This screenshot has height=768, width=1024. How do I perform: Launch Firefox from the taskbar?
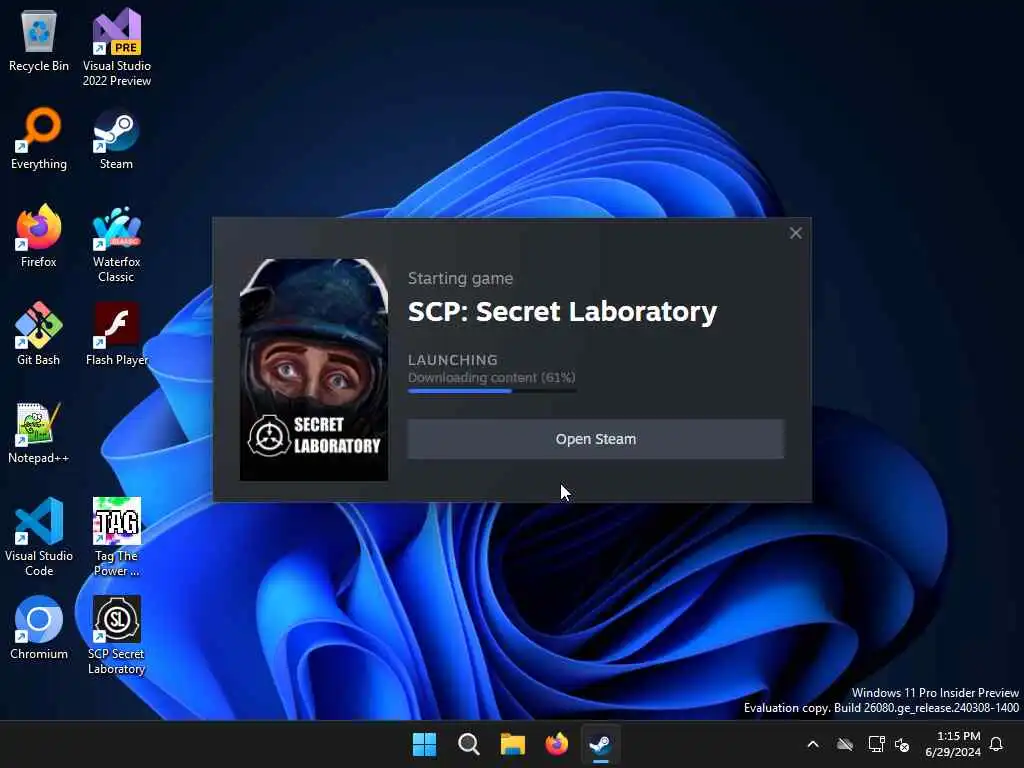[x=556, y=744]
